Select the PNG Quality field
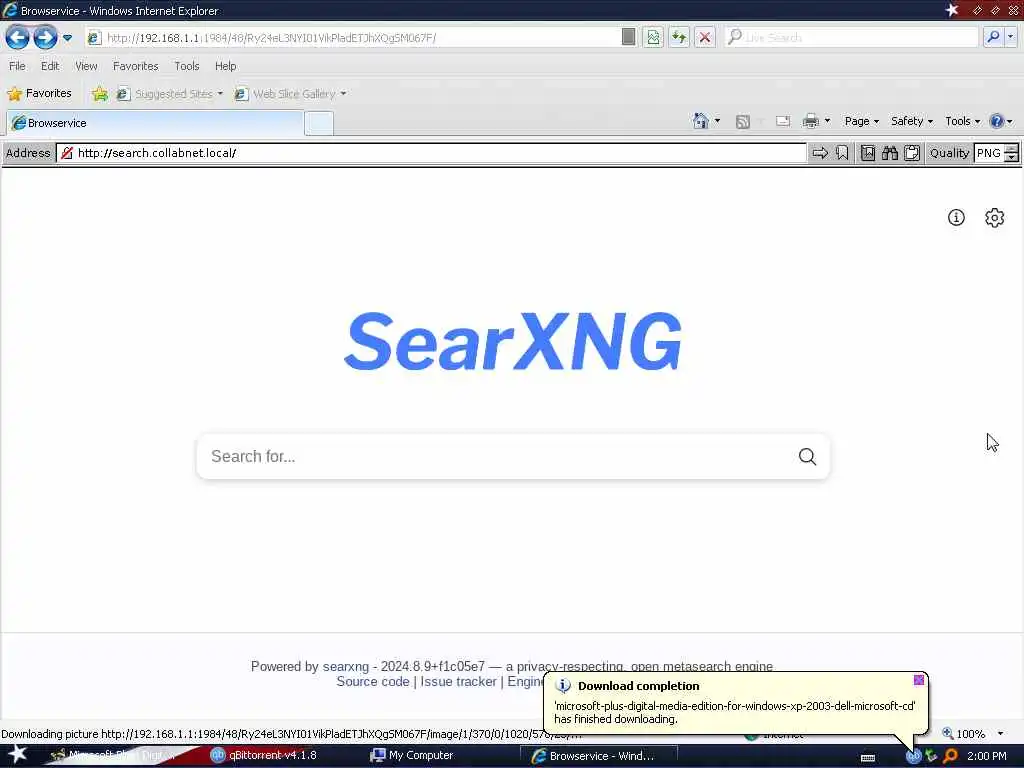Viewport: 1024px width, 768px height. pos(989,153)
